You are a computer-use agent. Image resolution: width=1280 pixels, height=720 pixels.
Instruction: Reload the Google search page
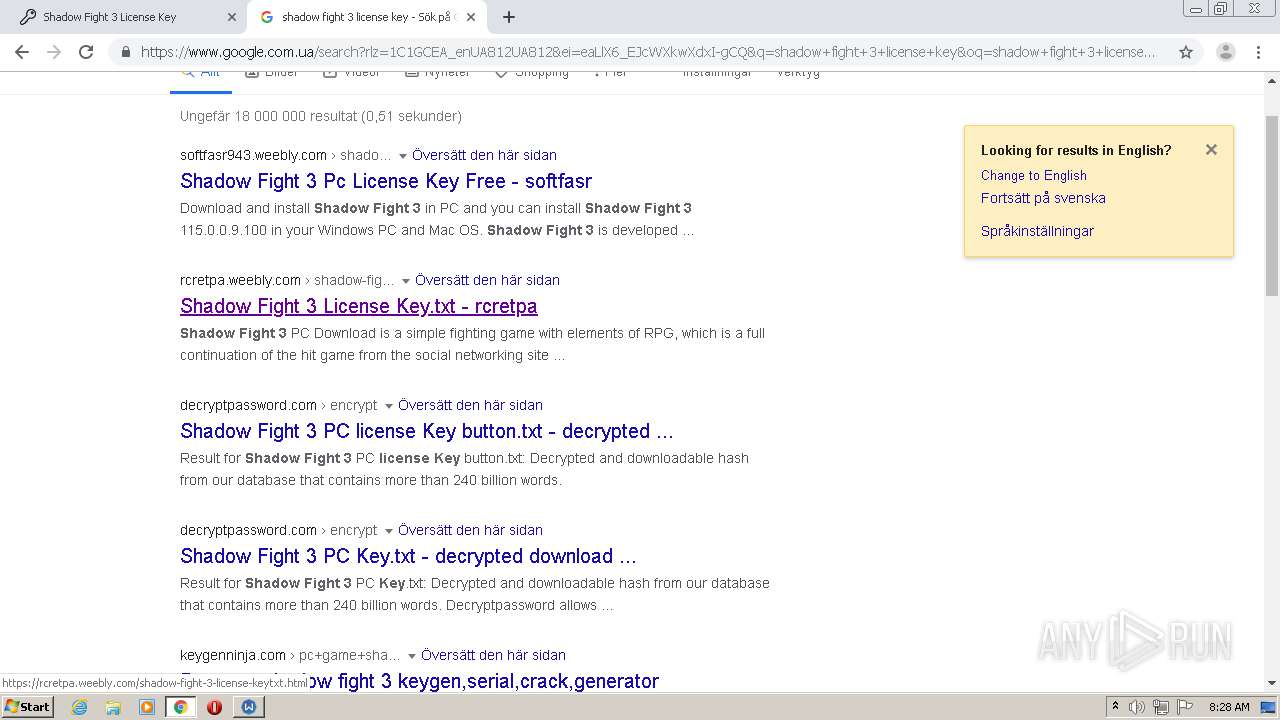(86, 52)
